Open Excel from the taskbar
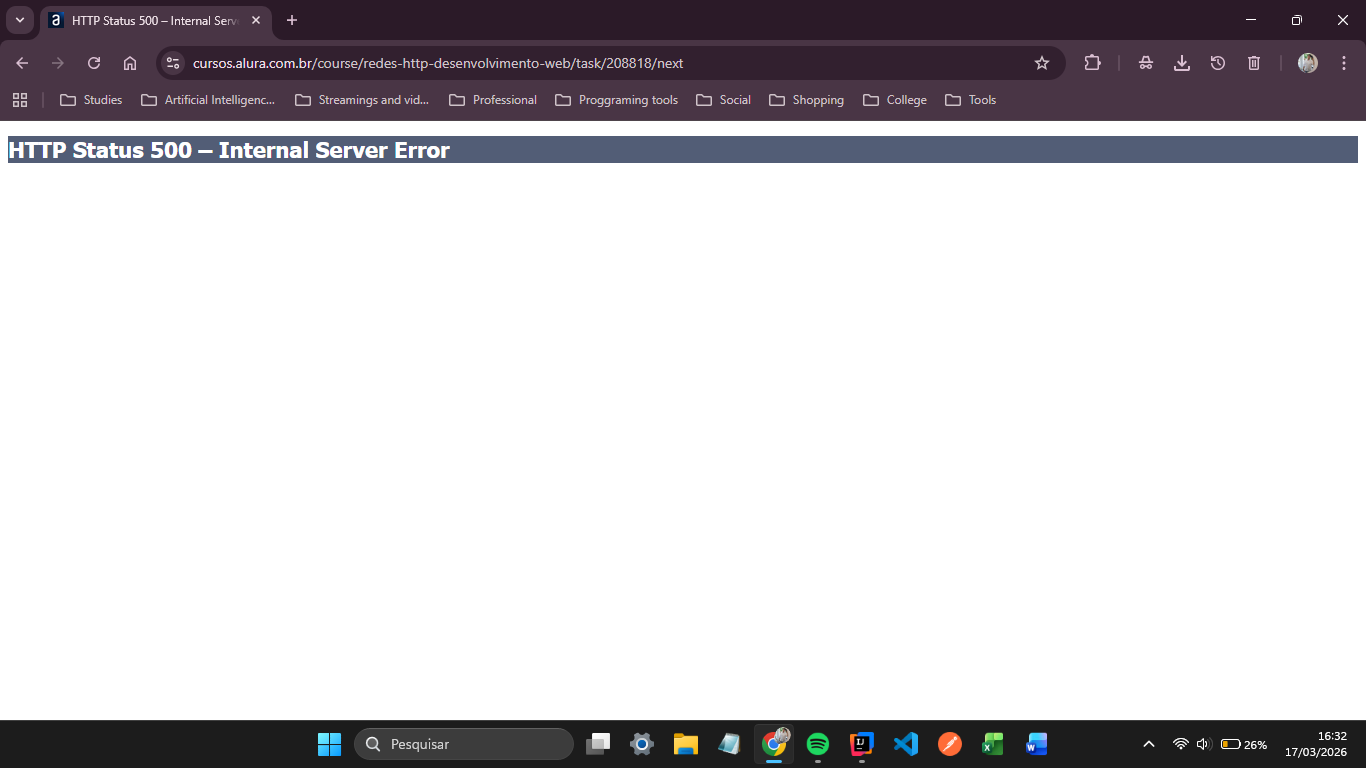This screenshot has height=768, width=1366. pos(993,744)
